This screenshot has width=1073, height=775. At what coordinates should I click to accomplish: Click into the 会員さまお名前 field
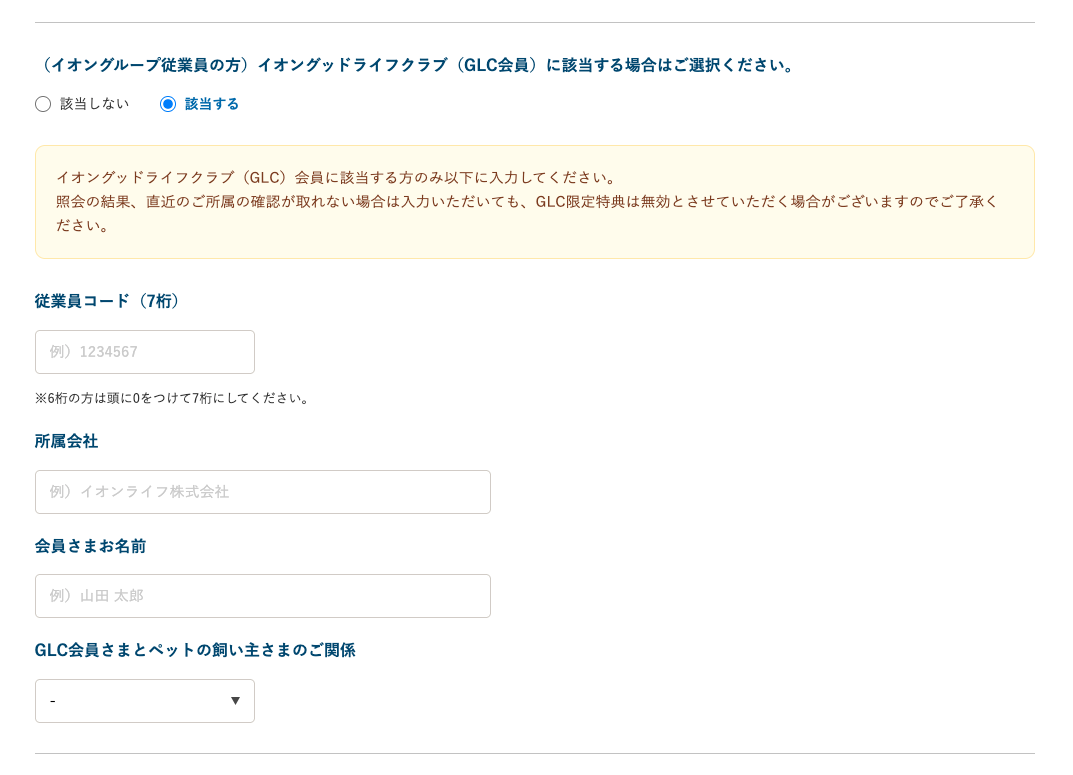[263, 596]
